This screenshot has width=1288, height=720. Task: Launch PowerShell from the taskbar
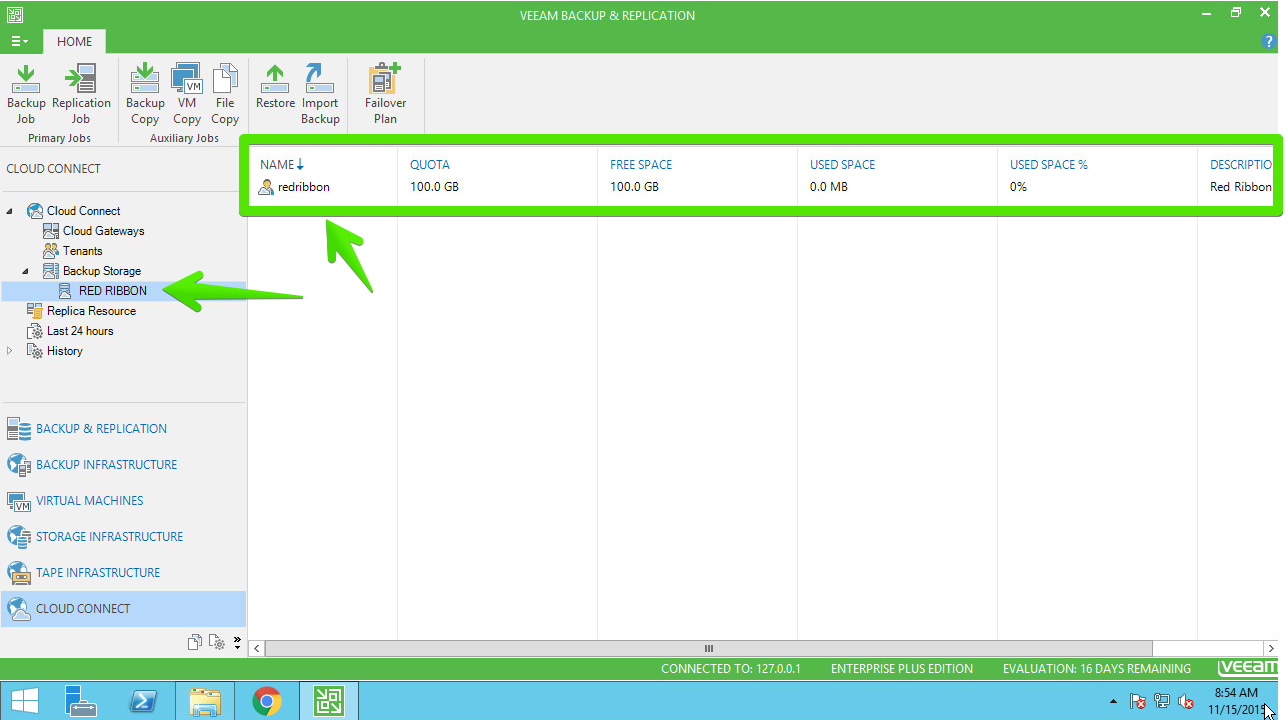[x=143, y=702]
